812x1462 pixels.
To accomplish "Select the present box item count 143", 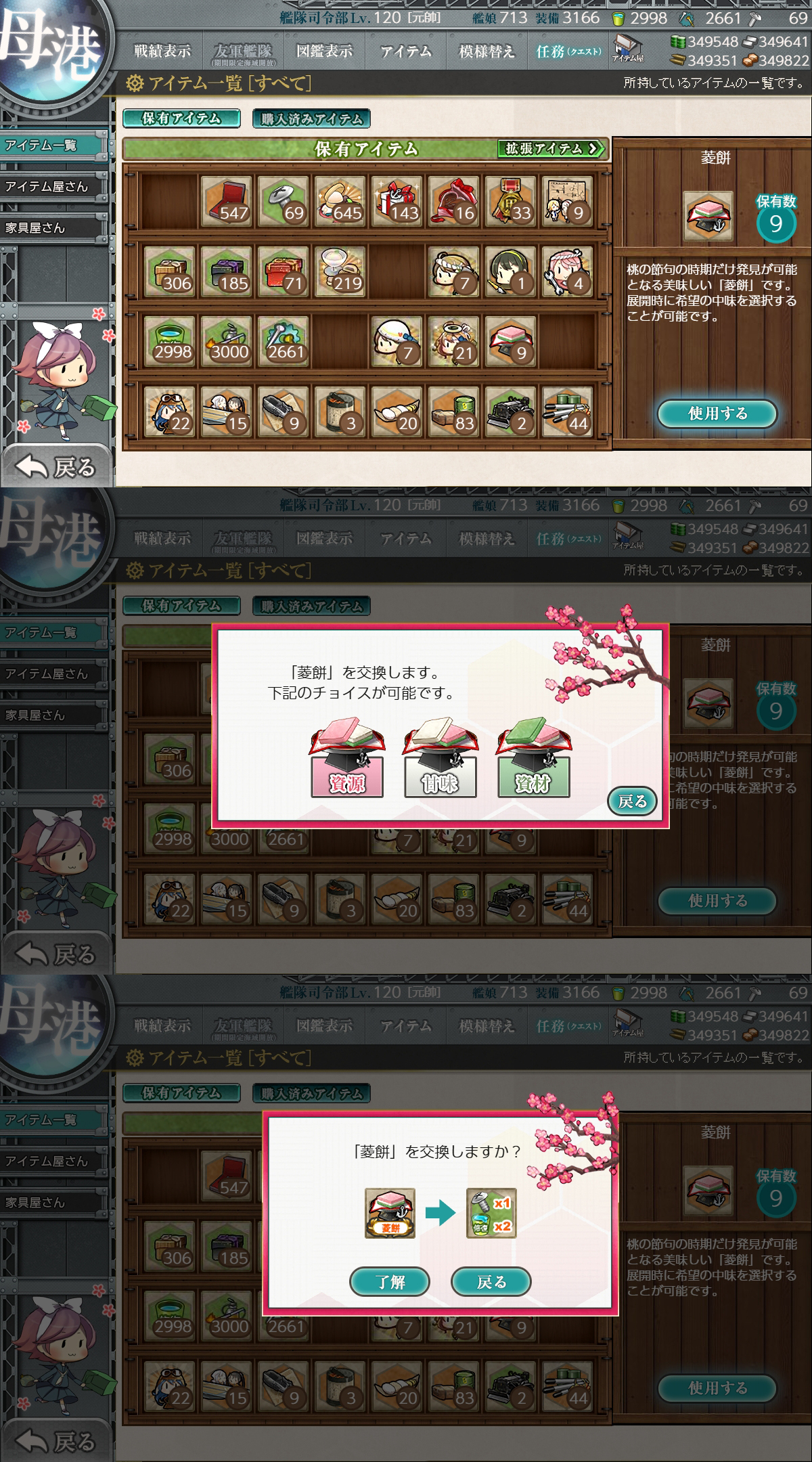I will click(397, 201).
